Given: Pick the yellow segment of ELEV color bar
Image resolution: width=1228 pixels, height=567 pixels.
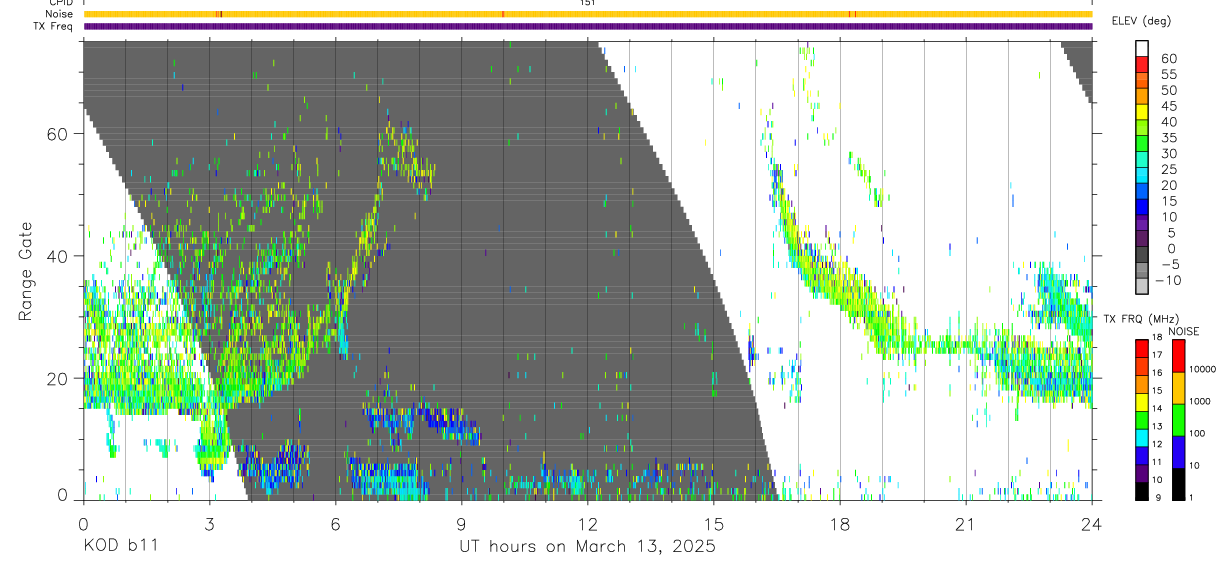Looking at the screenshot, I should click(1143, 113).
